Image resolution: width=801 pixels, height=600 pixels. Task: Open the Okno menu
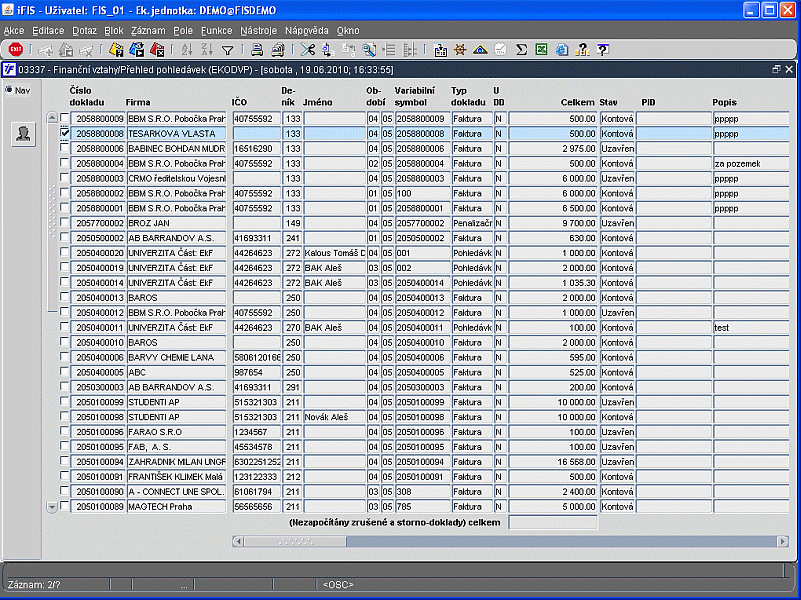click(x=348, y=31)
